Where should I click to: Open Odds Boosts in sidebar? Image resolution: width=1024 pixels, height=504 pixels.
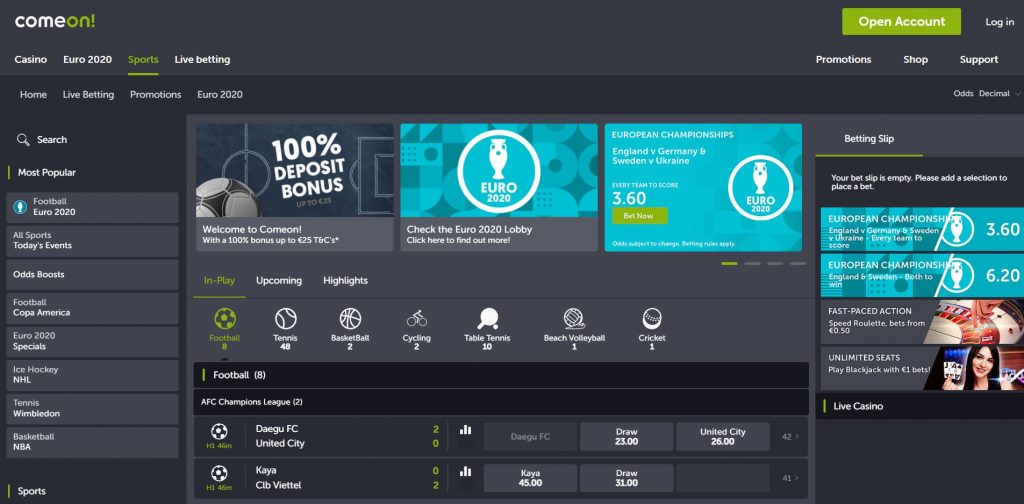pos(92,275)
